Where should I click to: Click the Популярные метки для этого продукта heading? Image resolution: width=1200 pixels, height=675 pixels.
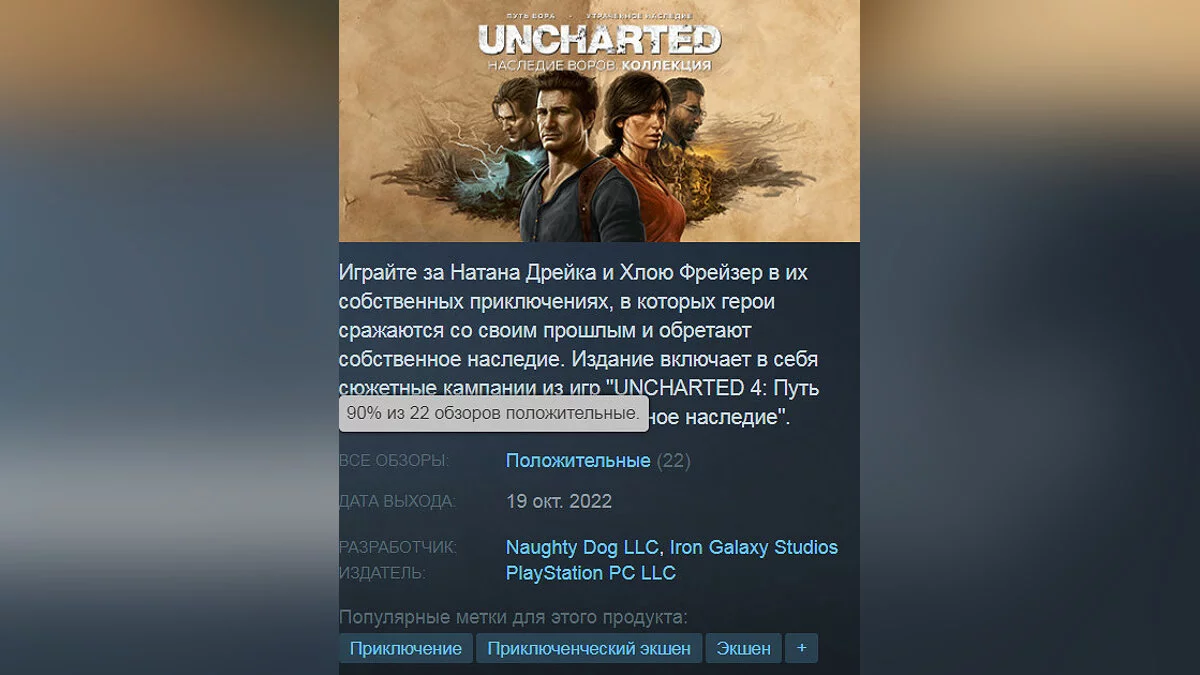click(x=514, y=617)
